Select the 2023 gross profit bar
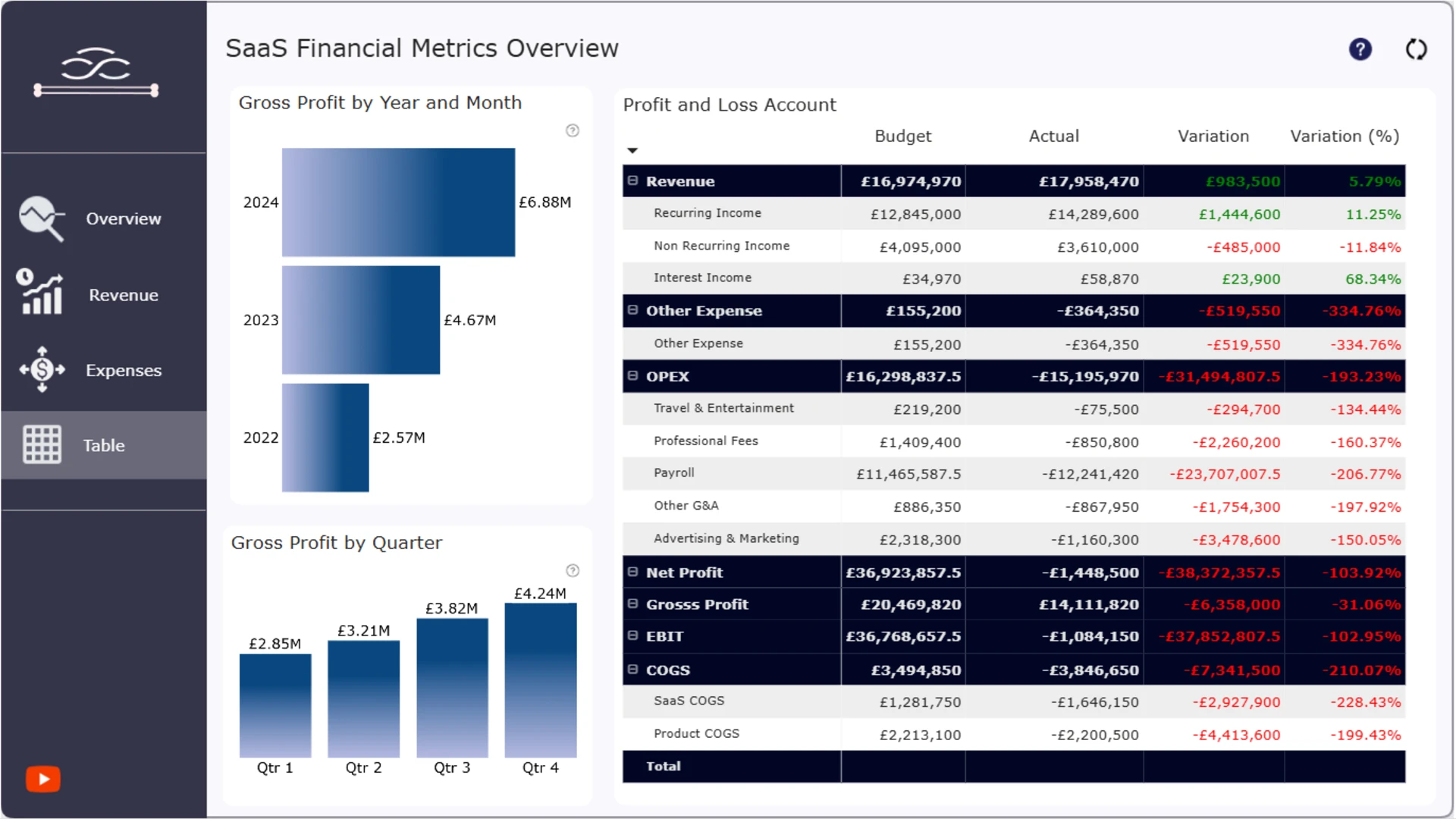The width and height of the screenshot is (1456, 819). (361, 320)
